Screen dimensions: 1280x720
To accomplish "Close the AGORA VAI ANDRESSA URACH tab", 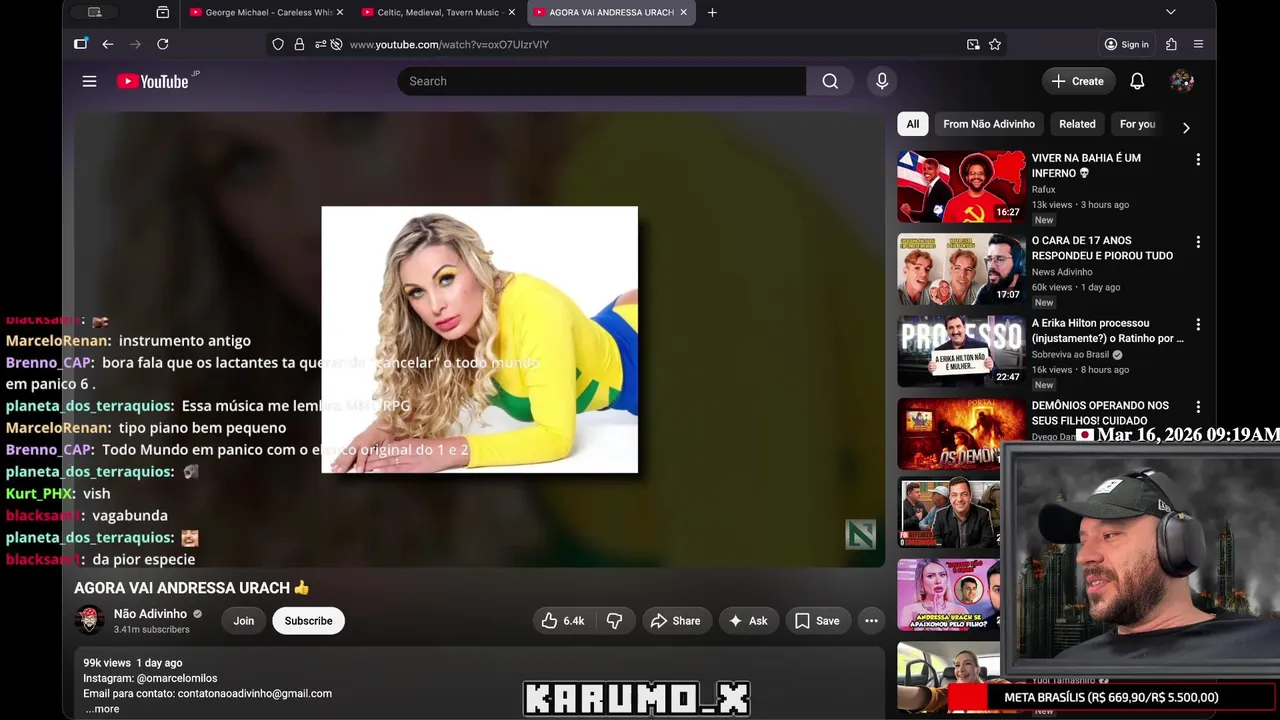I will (684, 12).
